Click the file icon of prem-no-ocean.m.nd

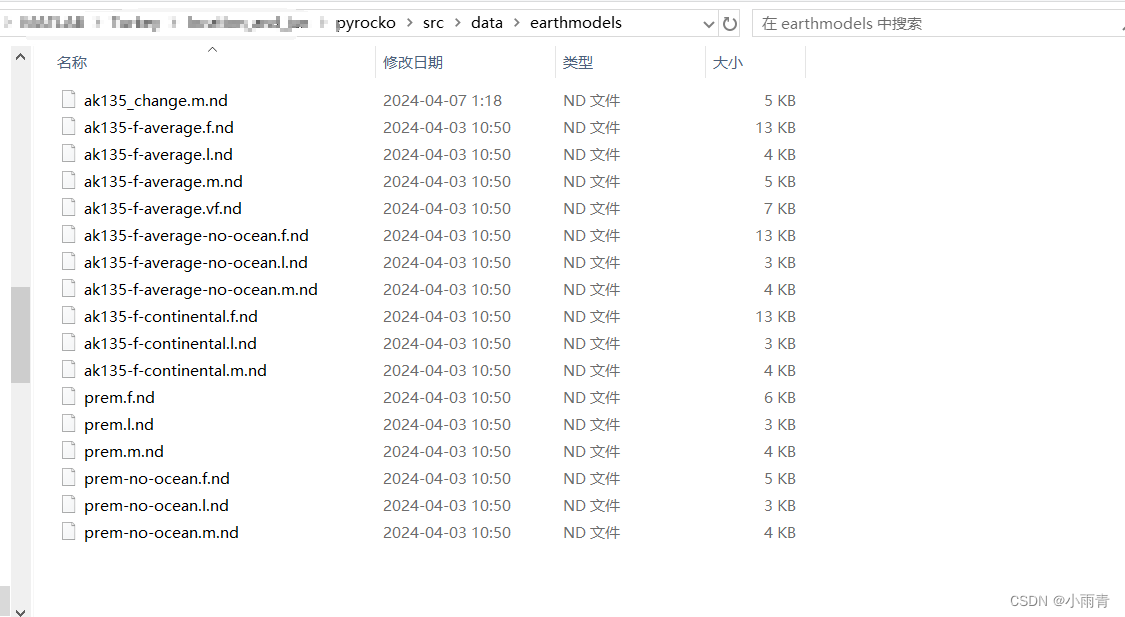tap(68, 532)
